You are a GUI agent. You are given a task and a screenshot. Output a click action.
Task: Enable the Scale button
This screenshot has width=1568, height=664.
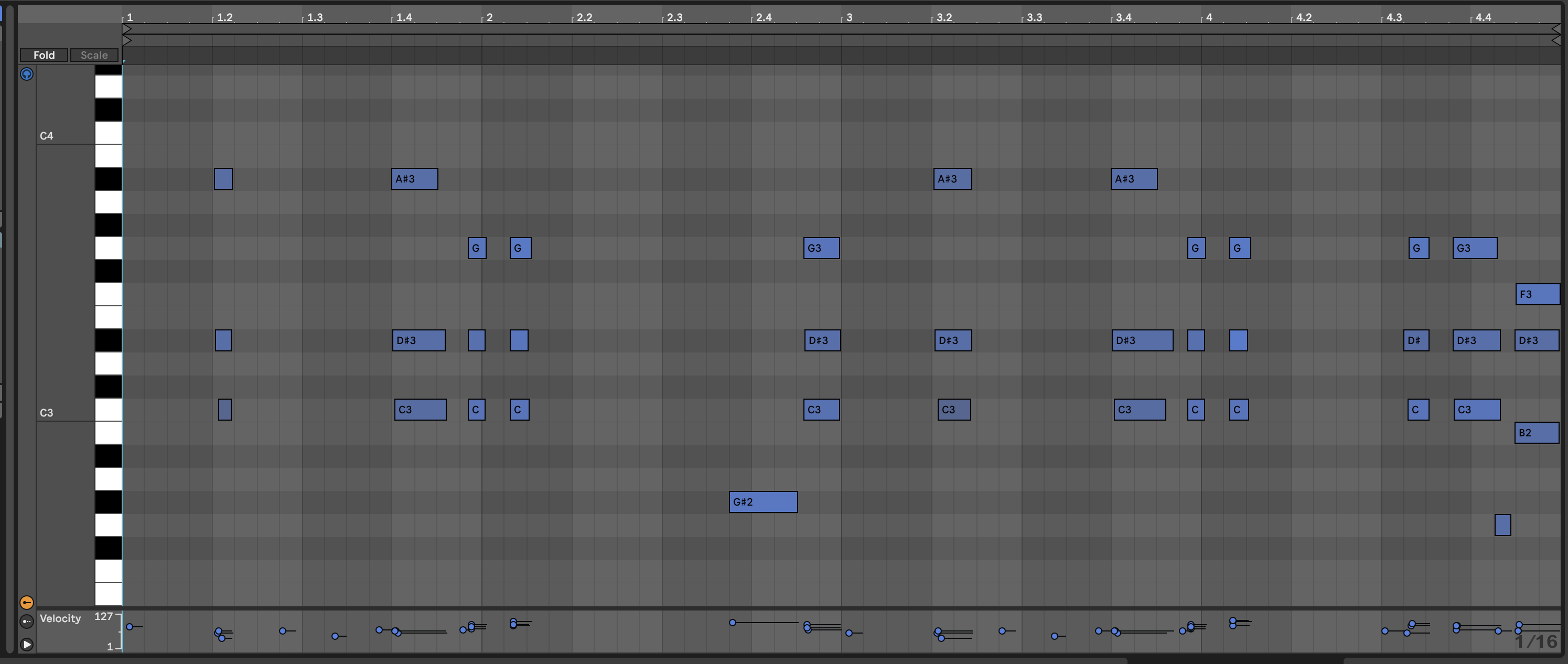(94, 55)
